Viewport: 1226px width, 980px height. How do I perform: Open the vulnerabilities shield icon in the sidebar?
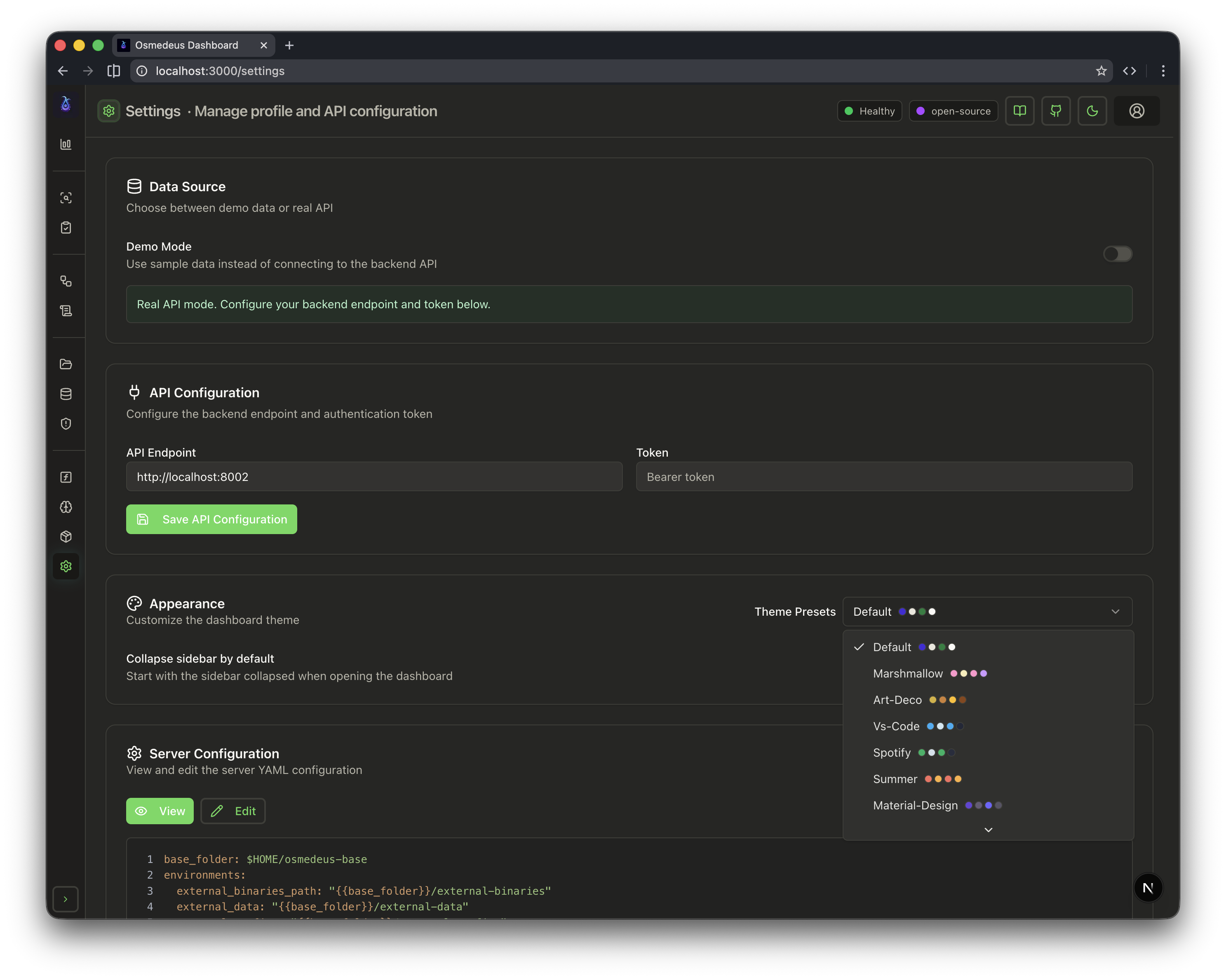(x=66, y=424)
